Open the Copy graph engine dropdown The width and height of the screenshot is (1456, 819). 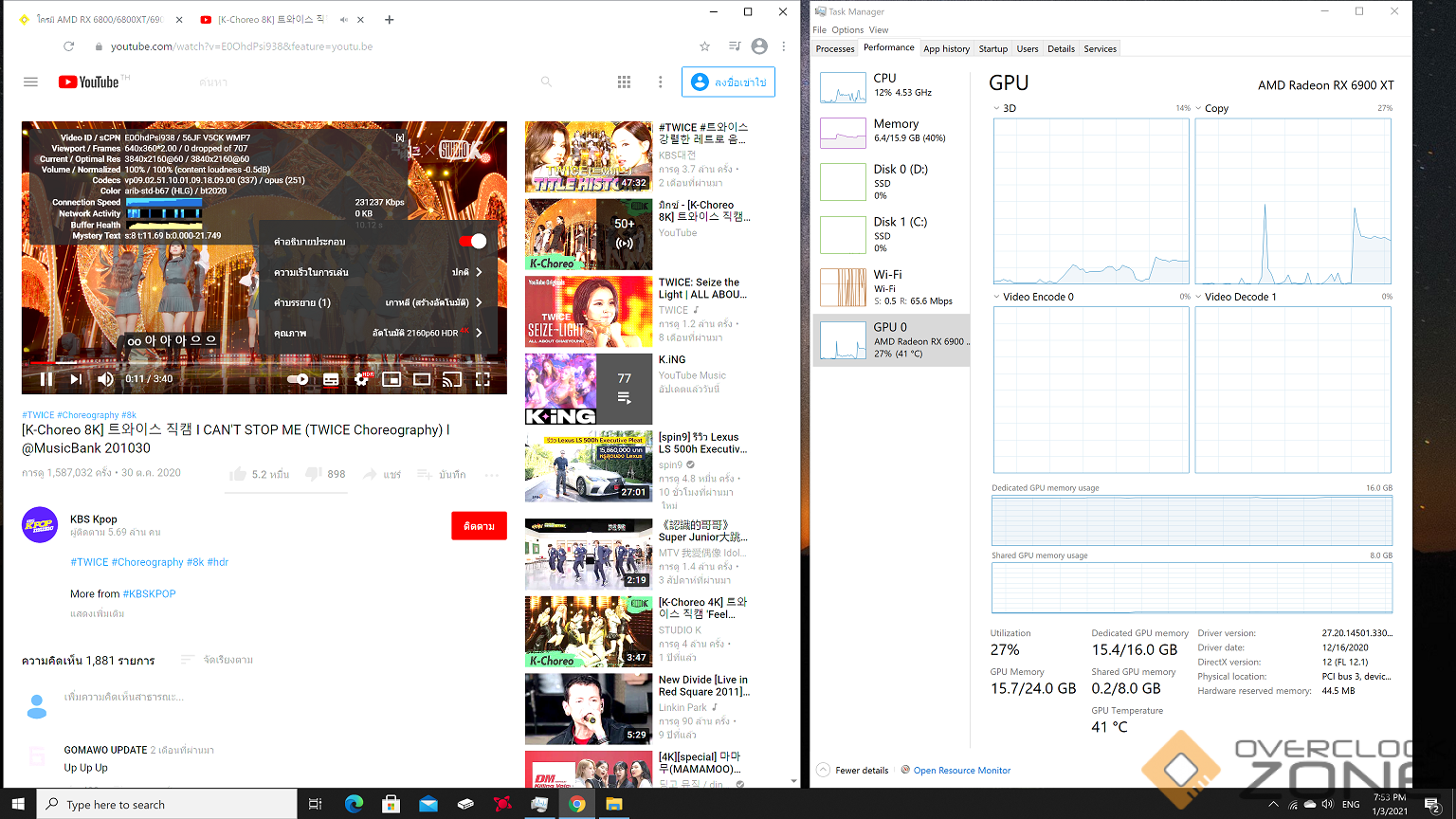pos(1199,108)
